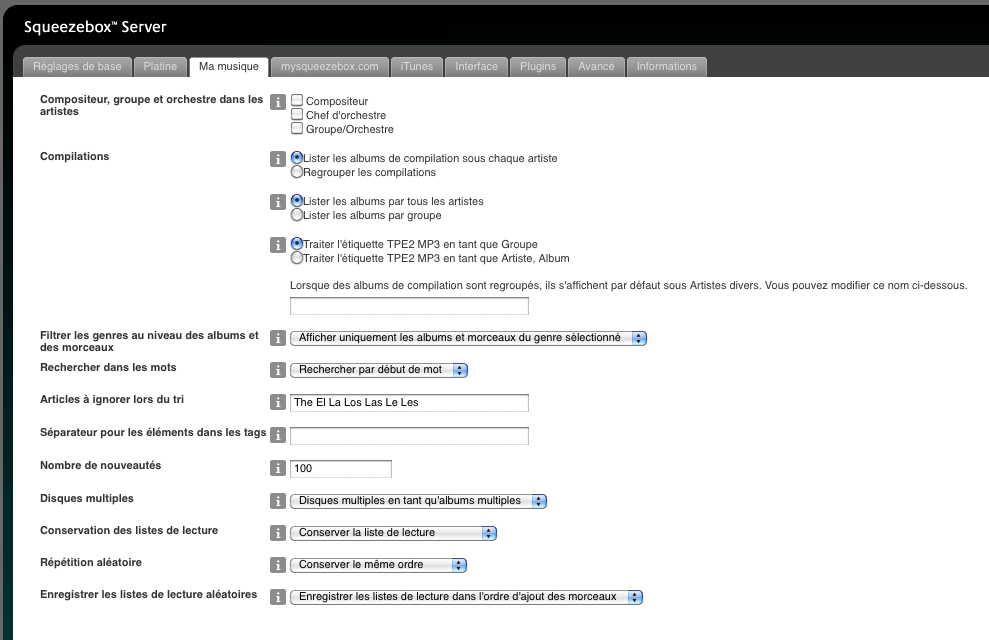Open info icon for TPE2 MP3 tag option
The height and width of the screenshot is (640, 989).
pos(278,245)
